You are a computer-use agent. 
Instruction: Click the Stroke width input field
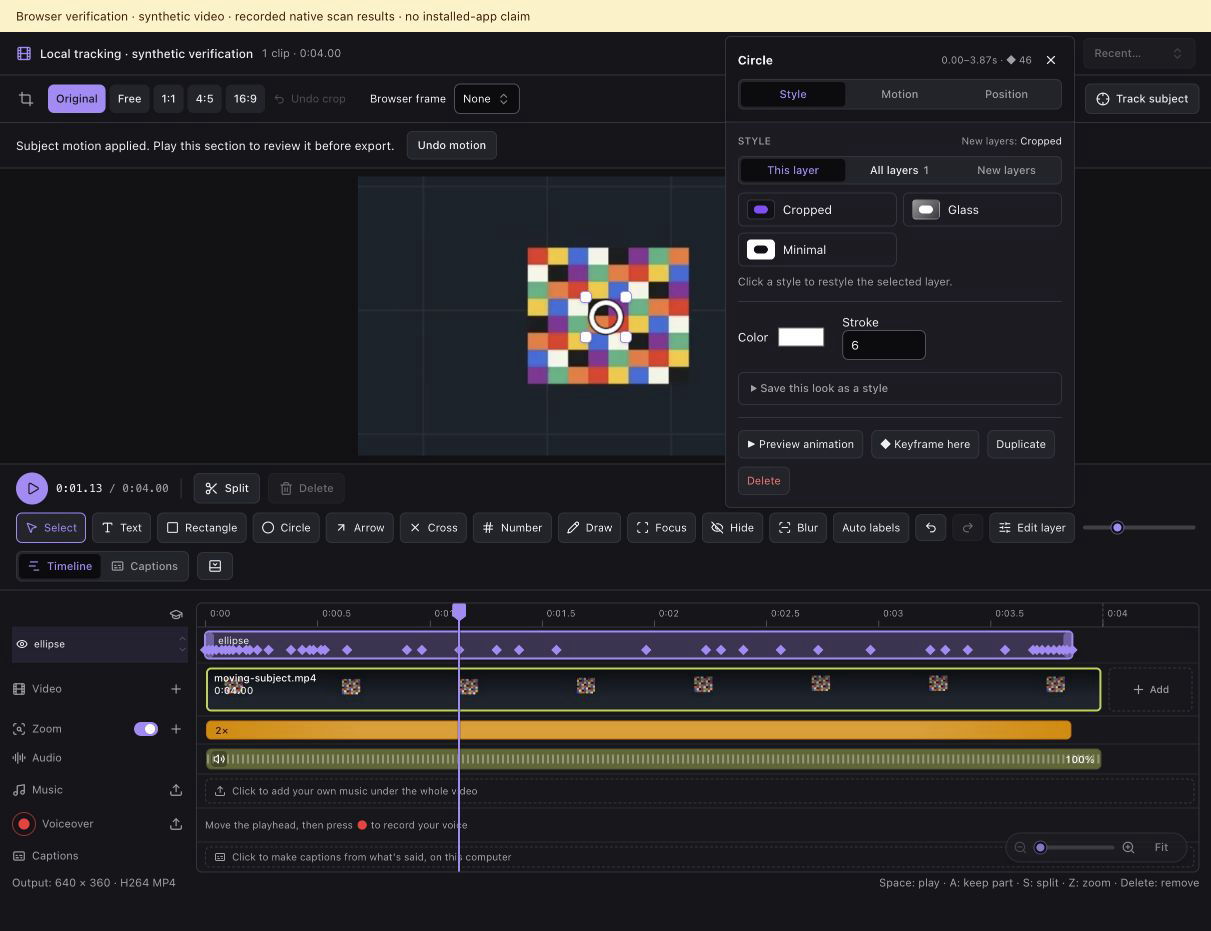884,345
